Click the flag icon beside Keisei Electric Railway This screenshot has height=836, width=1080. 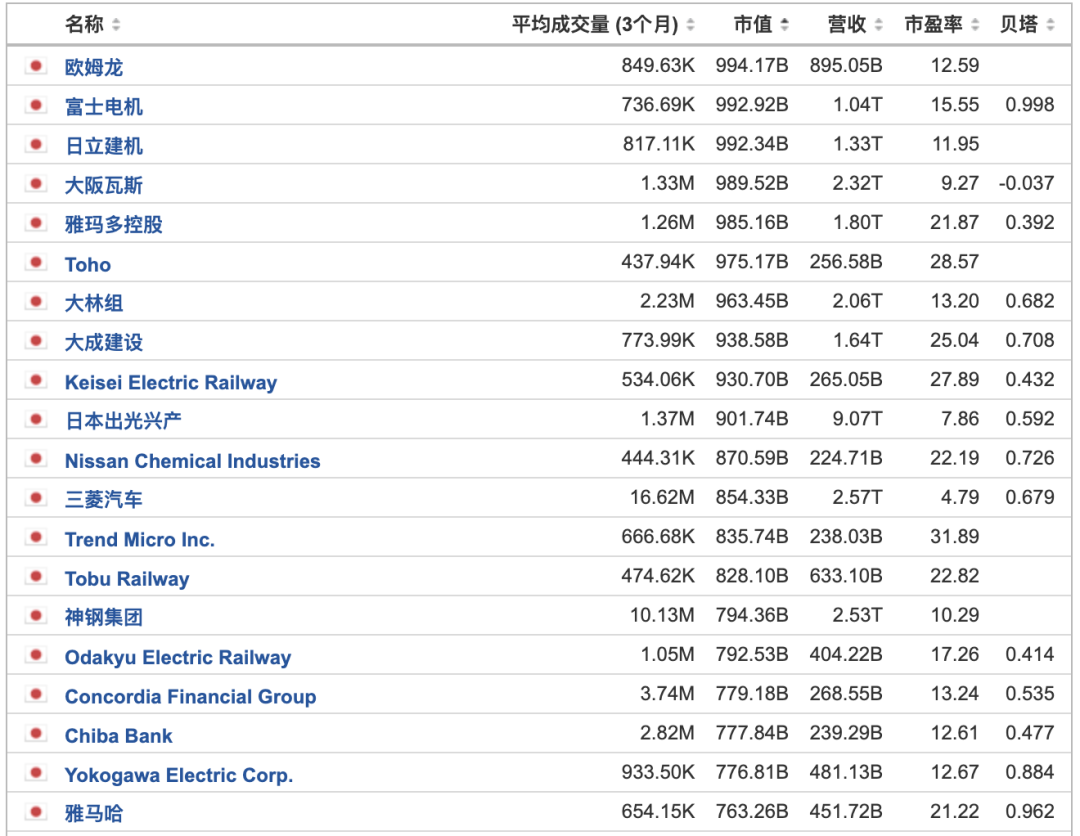36,380
